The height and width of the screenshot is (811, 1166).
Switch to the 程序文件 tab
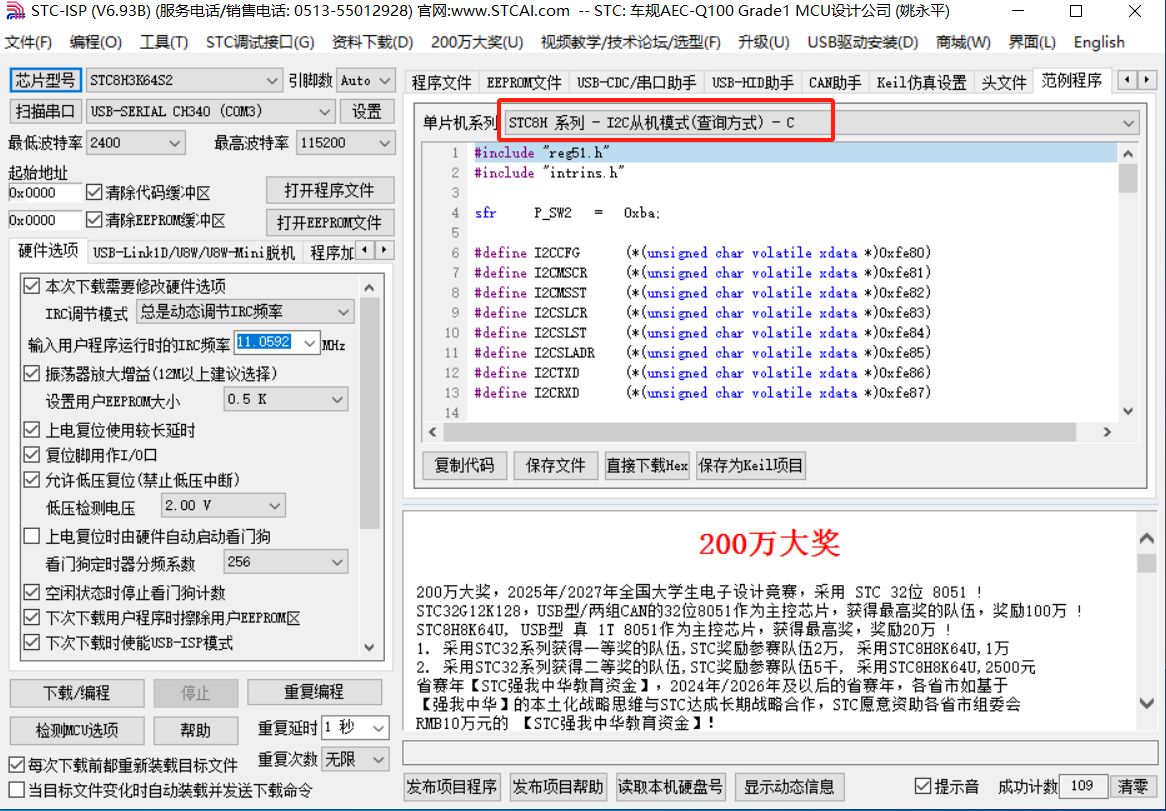442,83
